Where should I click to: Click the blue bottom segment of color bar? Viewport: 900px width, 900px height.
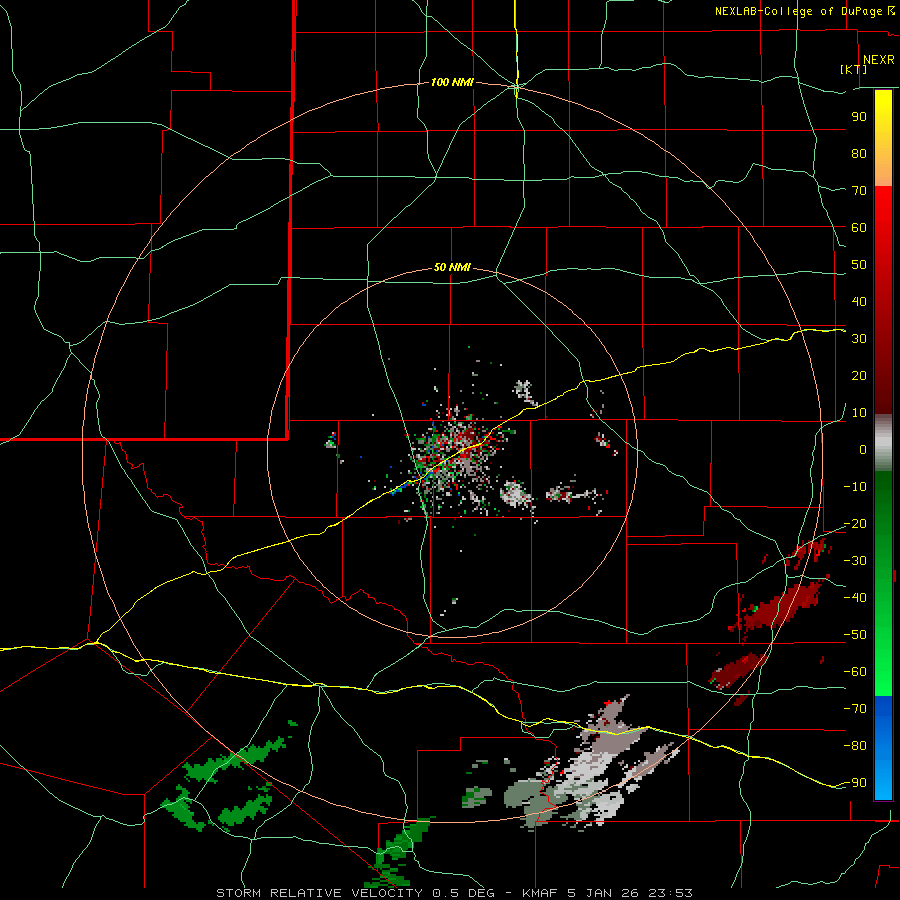pos(883,748)
